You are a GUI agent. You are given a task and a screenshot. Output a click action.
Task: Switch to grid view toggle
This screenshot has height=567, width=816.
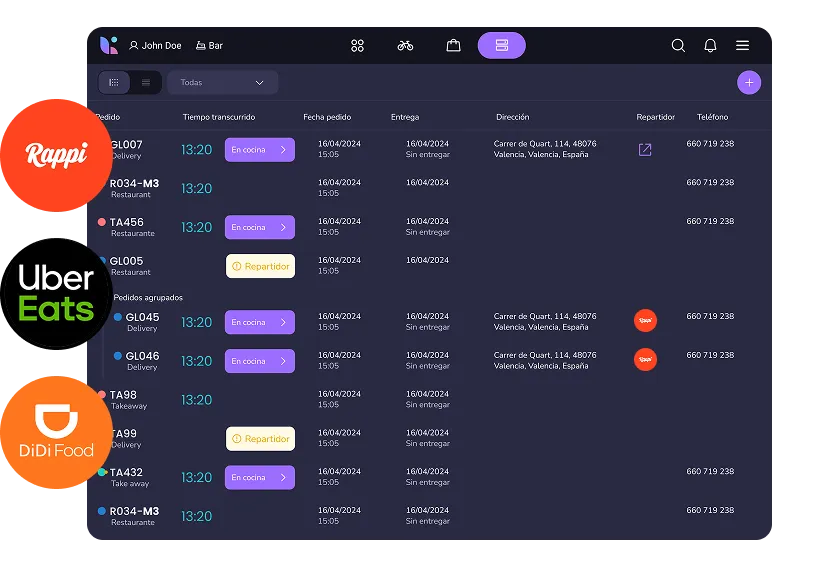click(x=114, y=82)
